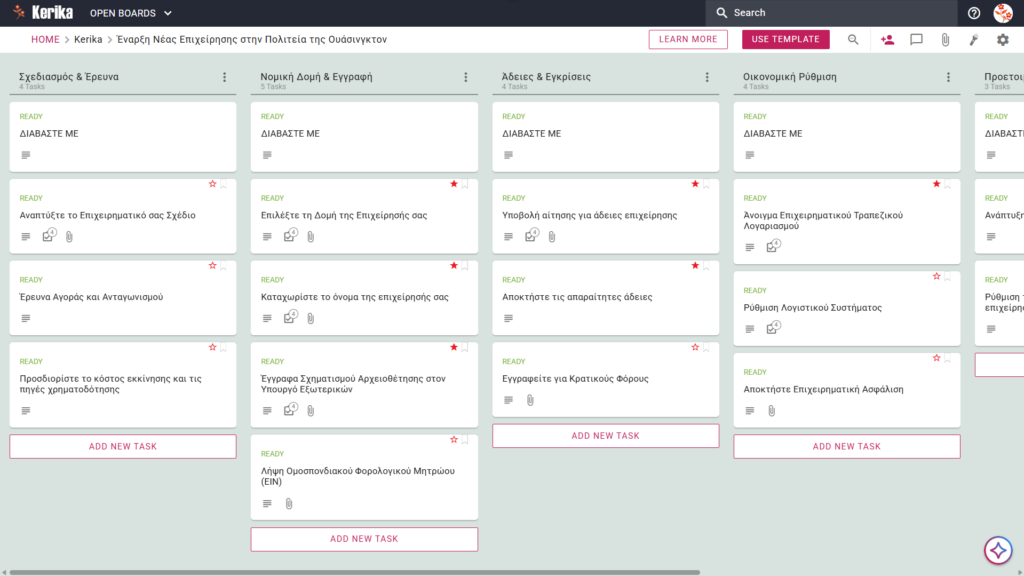Open checklist icon on Αναπτύξτε το Επιχειρηματικό card
The width and height of the screenshot is (1024, 576).
pyautogui.click(x=49, y=235)
